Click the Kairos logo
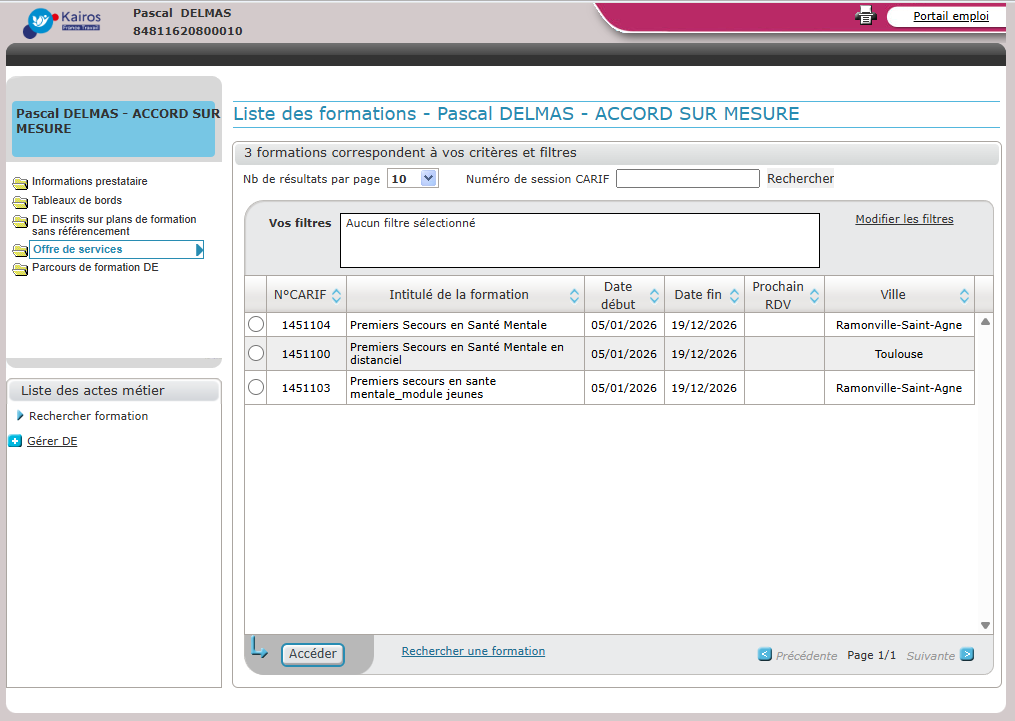Screen dimensions: 1015x721 click(62, 22)
